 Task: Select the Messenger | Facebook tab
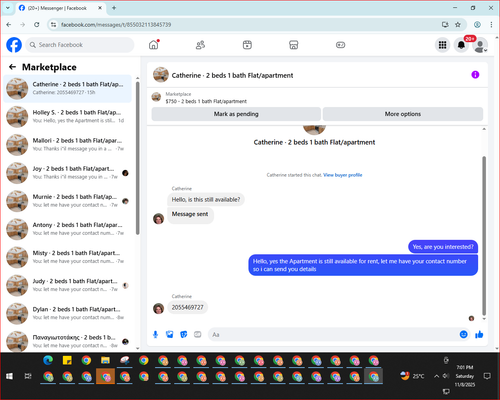pos(57,8)
